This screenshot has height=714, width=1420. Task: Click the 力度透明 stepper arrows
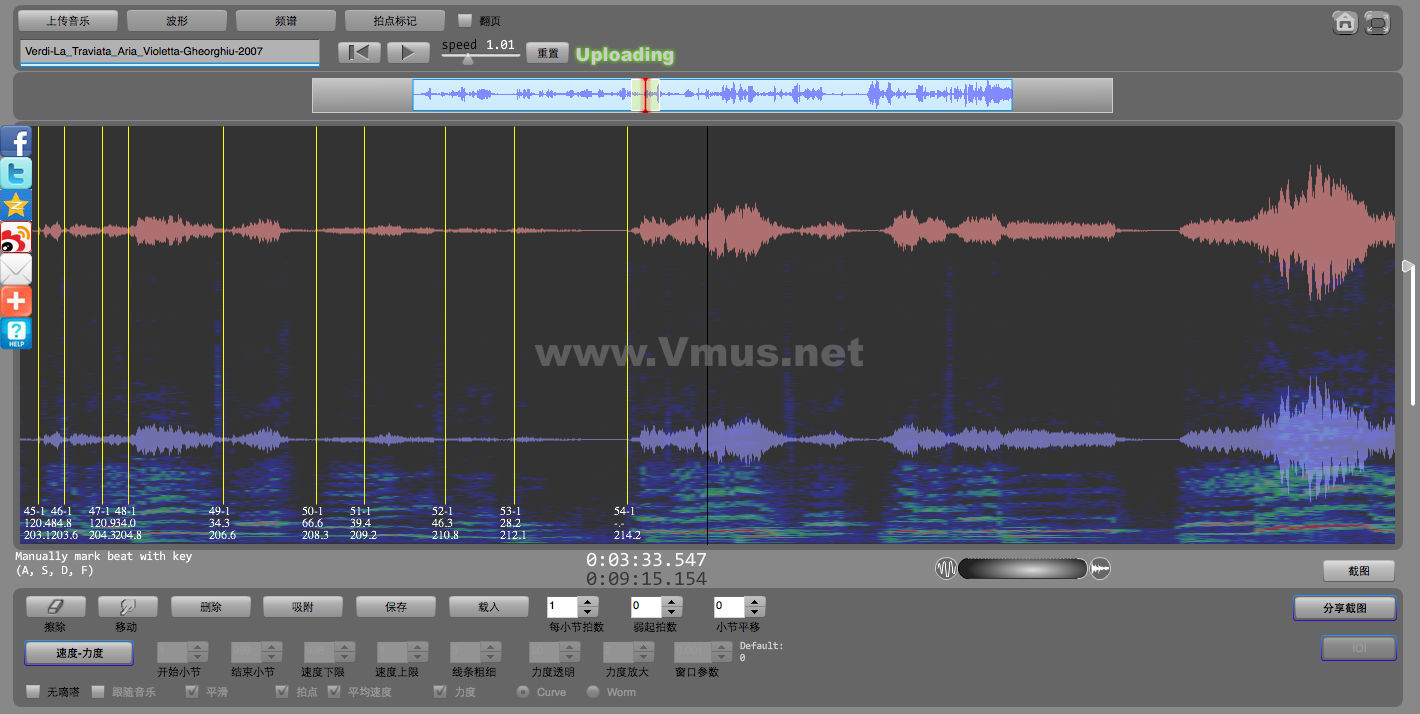tap(570, 652)
